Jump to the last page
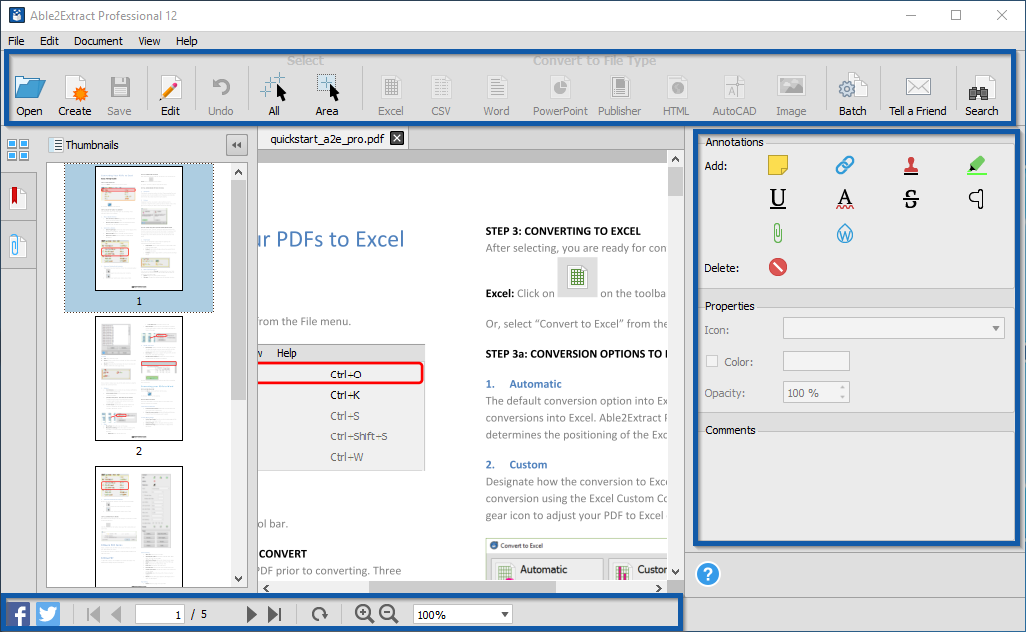 point(275,614)
